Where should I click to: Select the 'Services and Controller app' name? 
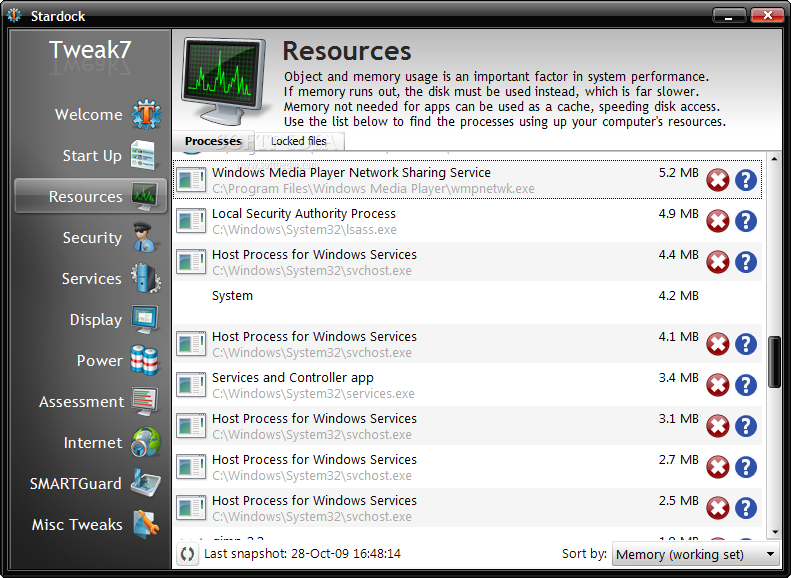click(293, 377)
